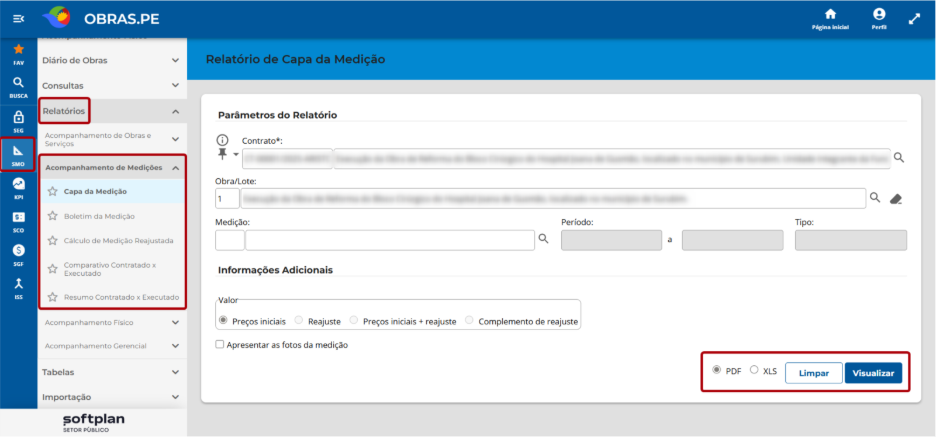The width and height of the screenshot is (936, 438).
Task: Expand the Importação section
Action: coord(112,397)
